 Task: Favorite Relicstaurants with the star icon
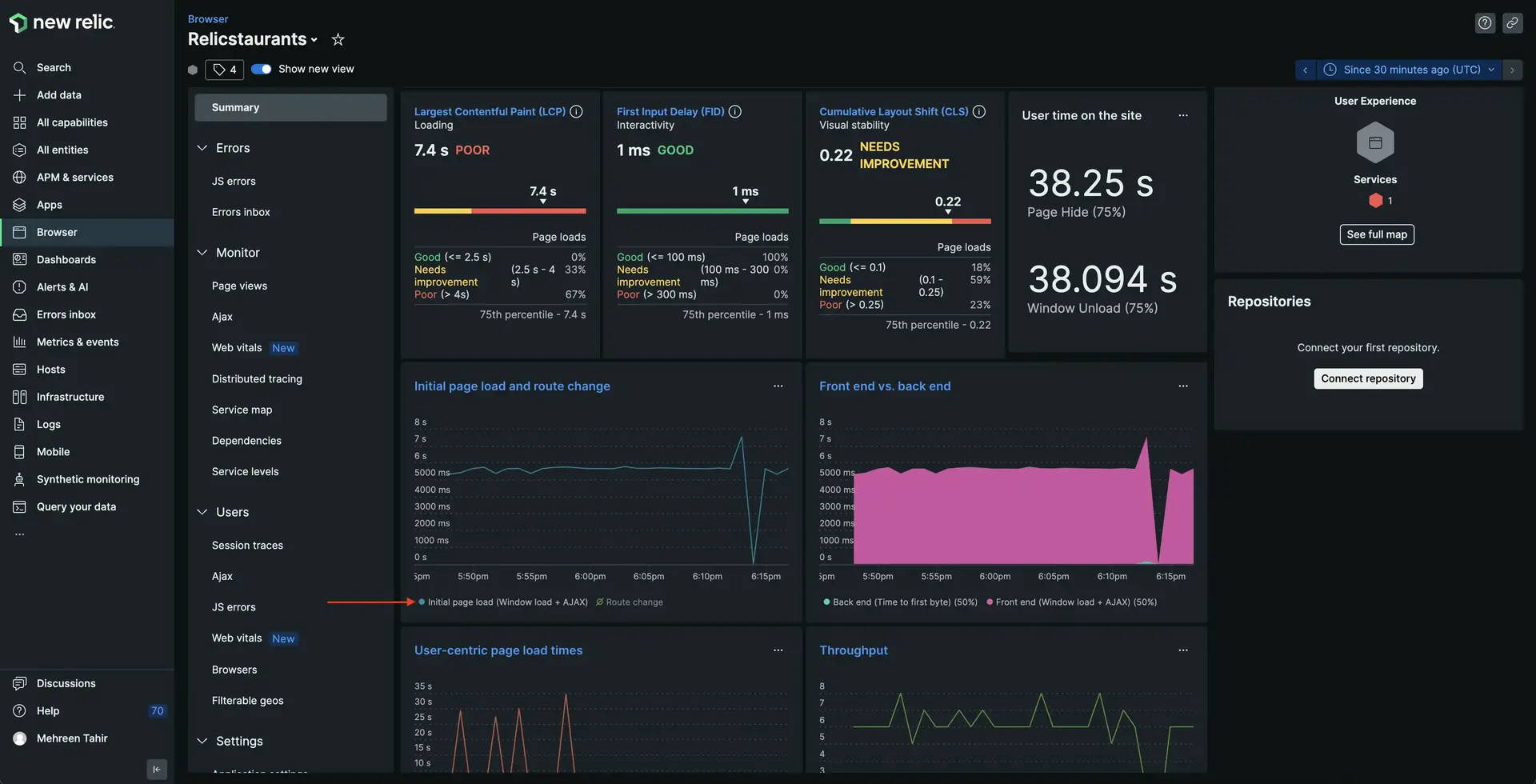click(x=338, y=39)
